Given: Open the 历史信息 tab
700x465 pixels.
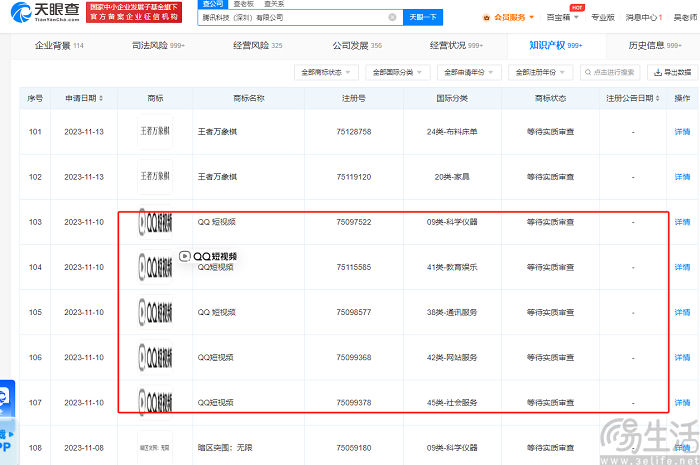Looking at the screenshot, I should (x=655, y=46).
